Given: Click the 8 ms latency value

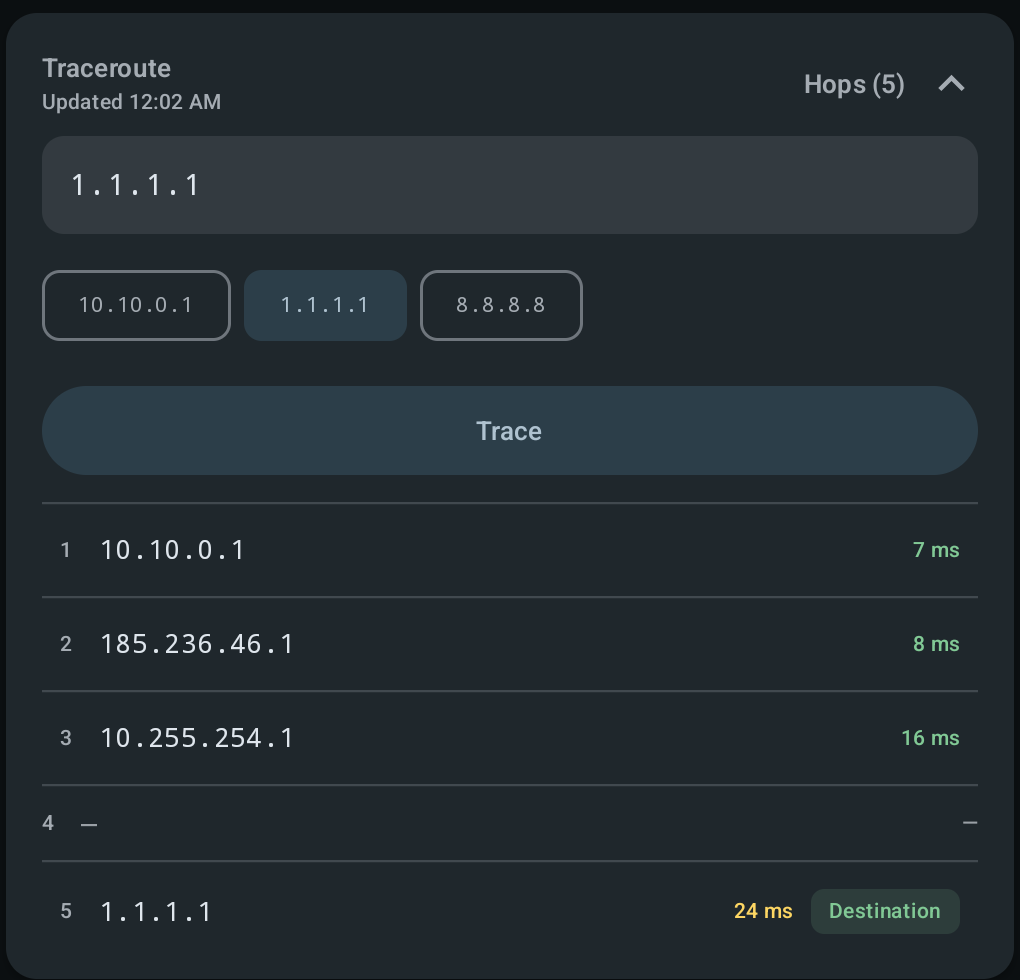Looking at the screenshot, I should (936, 644).
